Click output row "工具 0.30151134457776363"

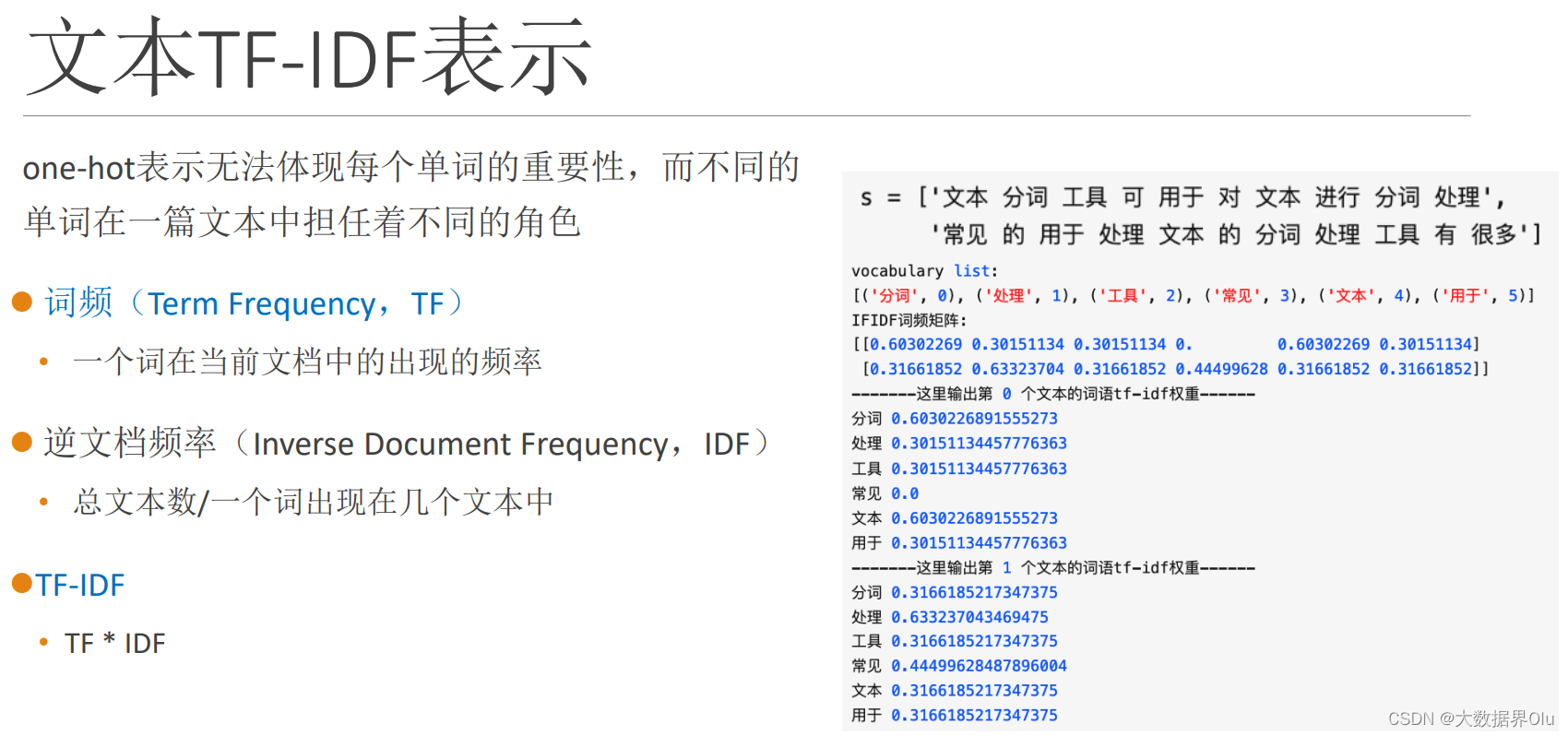(x=959, y=469)
